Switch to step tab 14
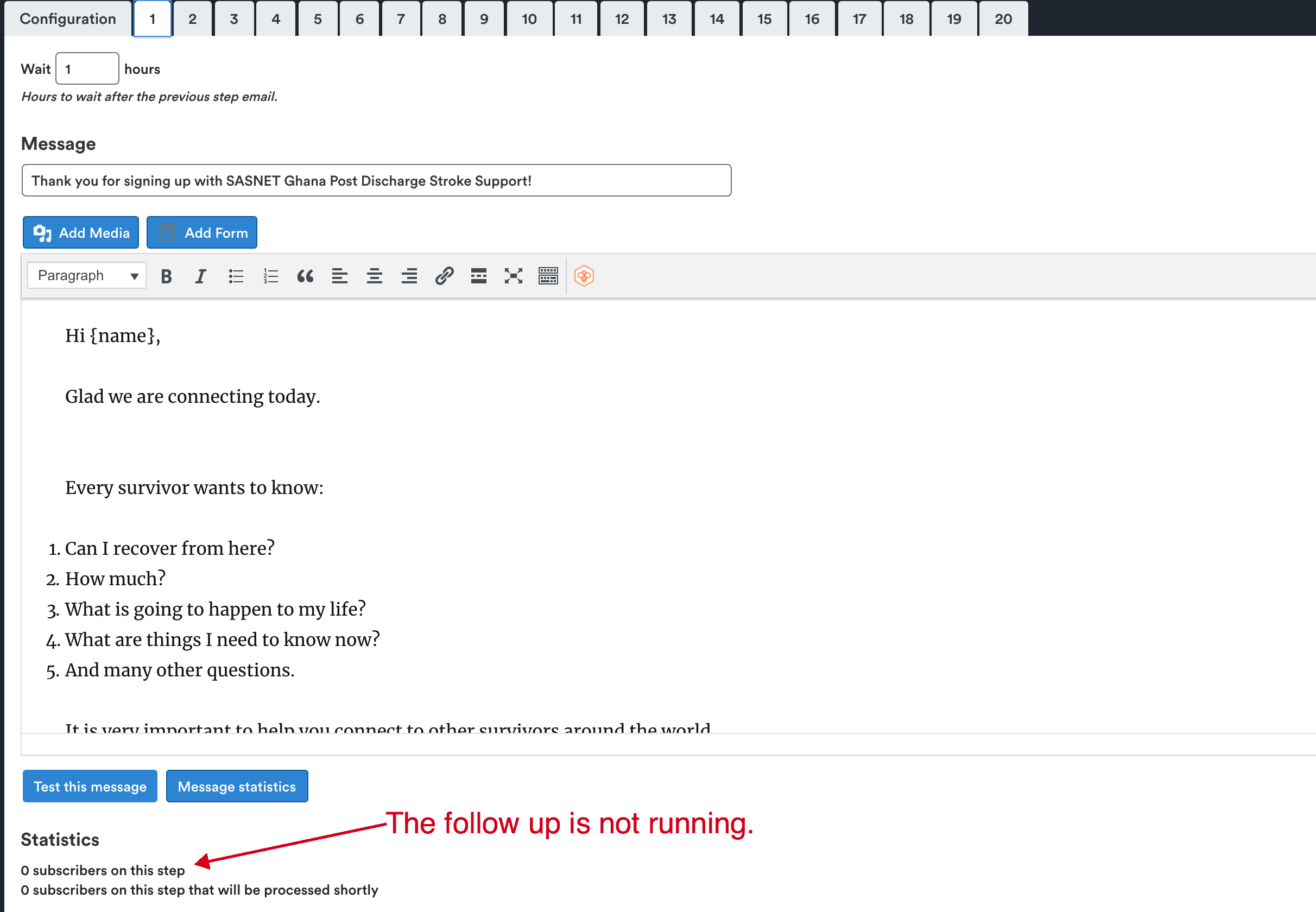 717,19
